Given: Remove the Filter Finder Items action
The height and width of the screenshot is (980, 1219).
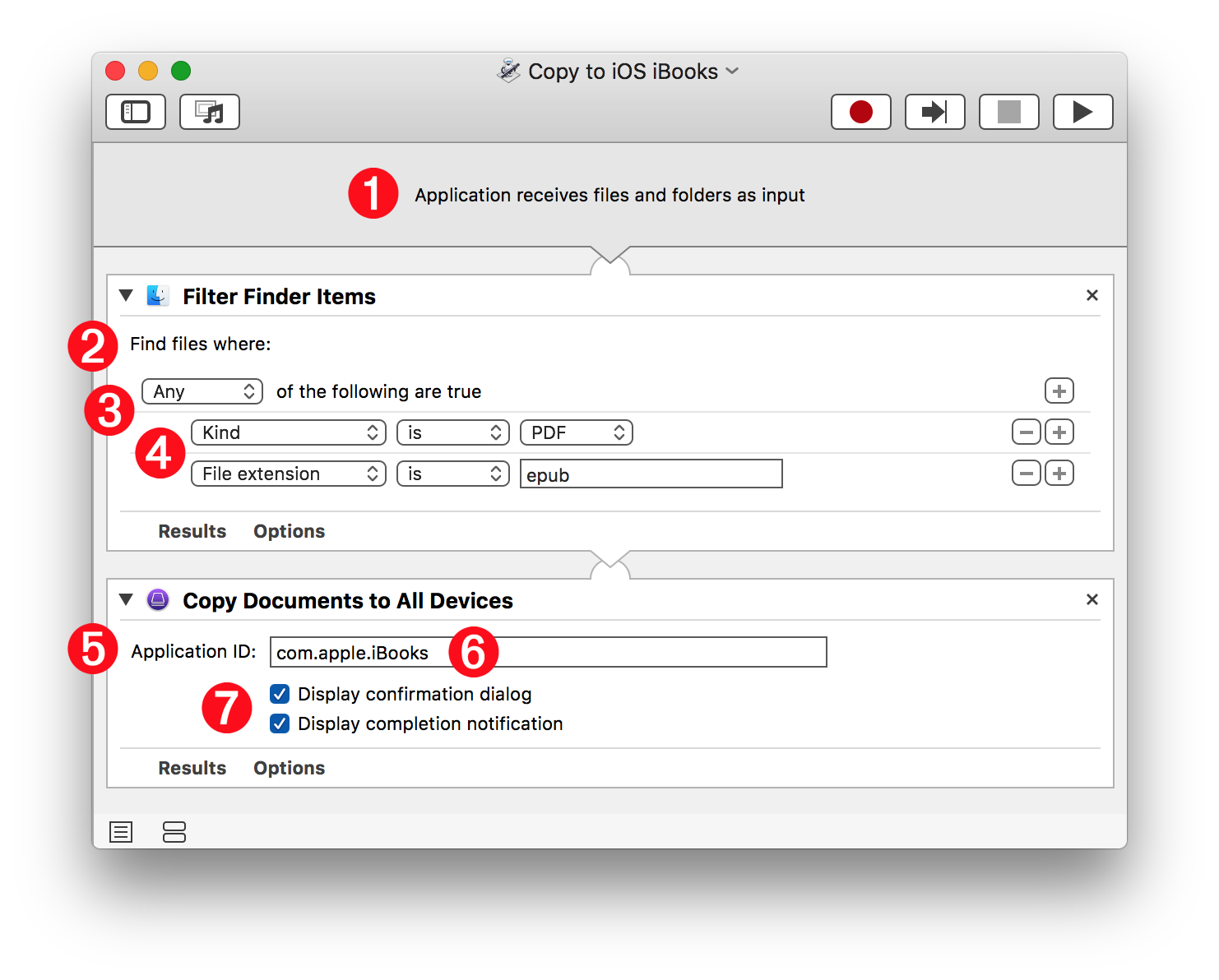Looking at the screenshot, I should (x=1092, y=295).
